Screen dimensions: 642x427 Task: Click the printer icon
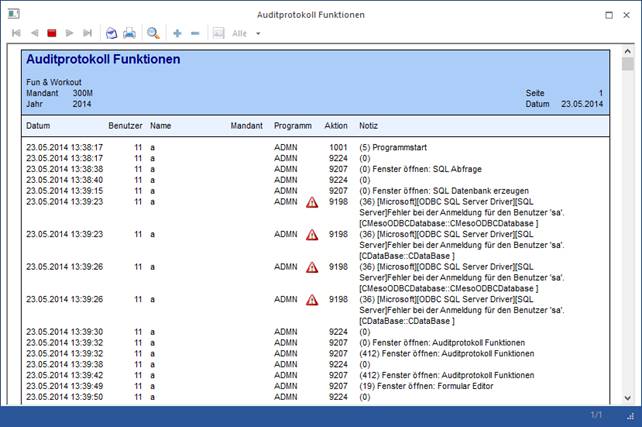(129, 33)
